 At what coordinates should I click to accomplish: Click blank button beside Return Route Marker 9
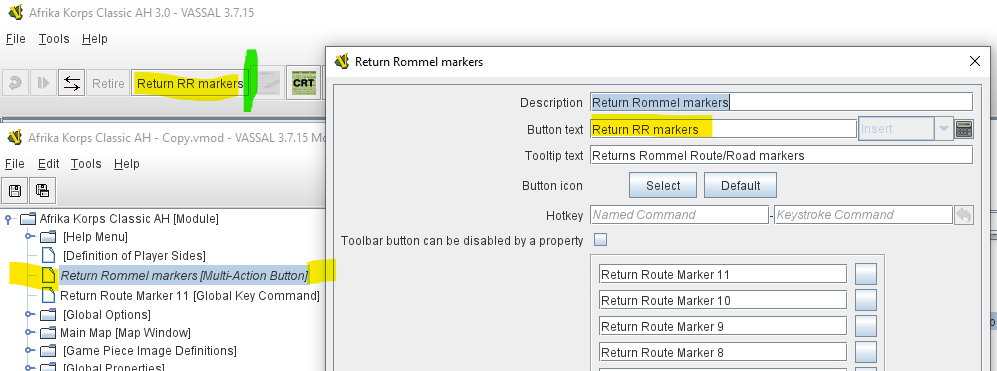866,326
